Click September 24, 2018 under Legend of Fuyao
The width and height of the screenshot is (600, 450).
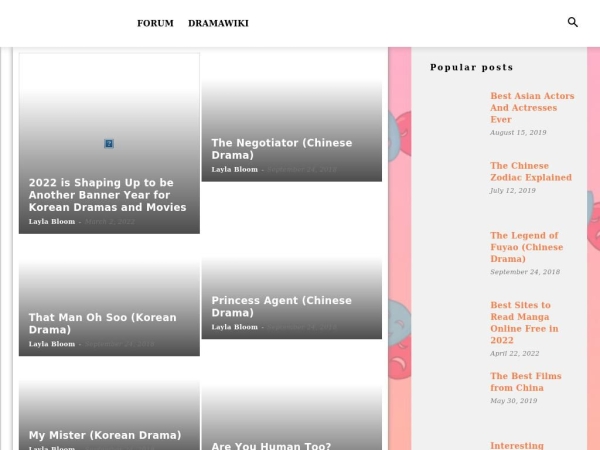525,272
